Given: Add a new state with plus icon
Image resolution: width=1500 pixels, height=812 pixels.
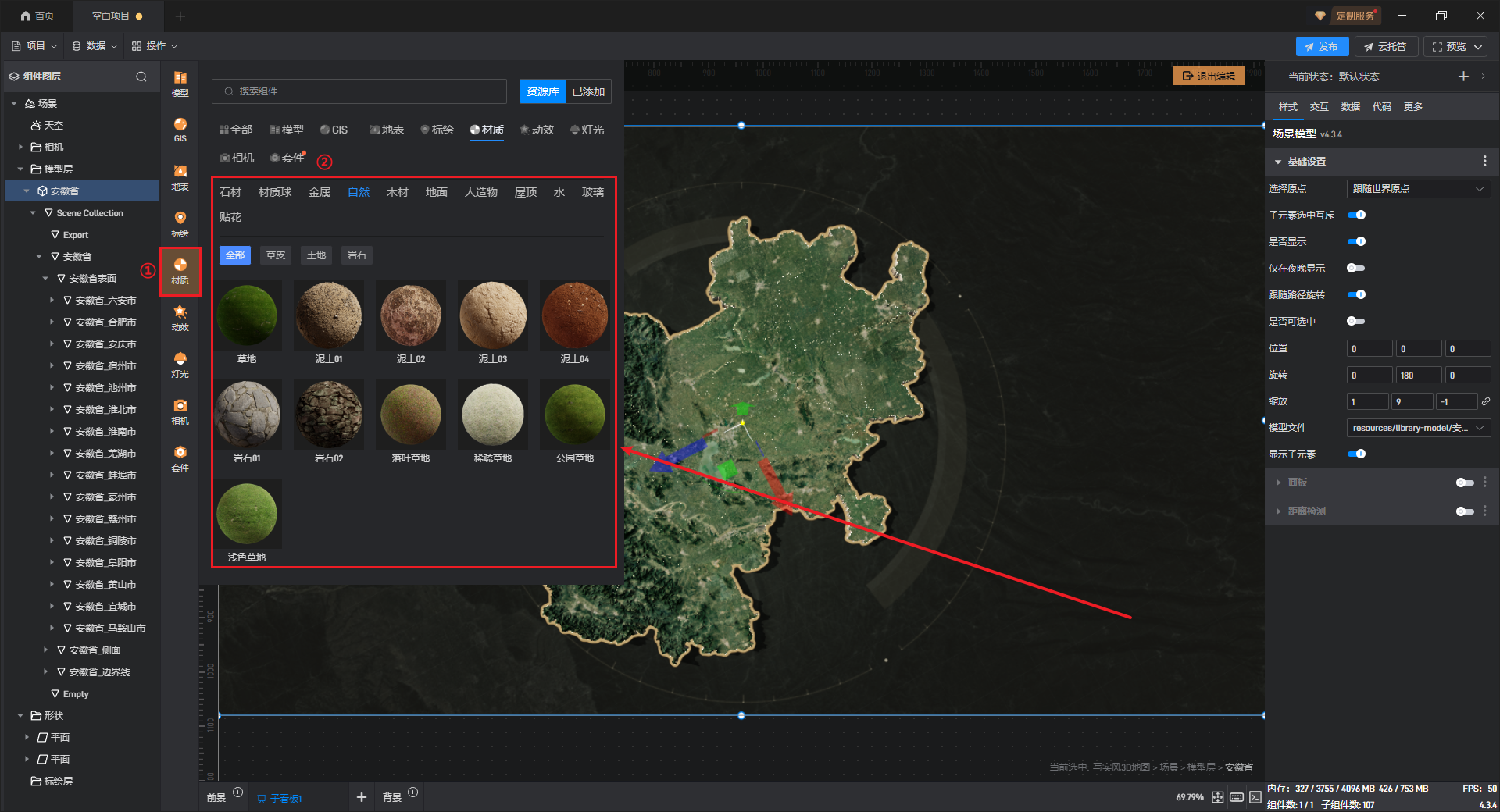Looking at the screenshot, I should point(1463,77).
